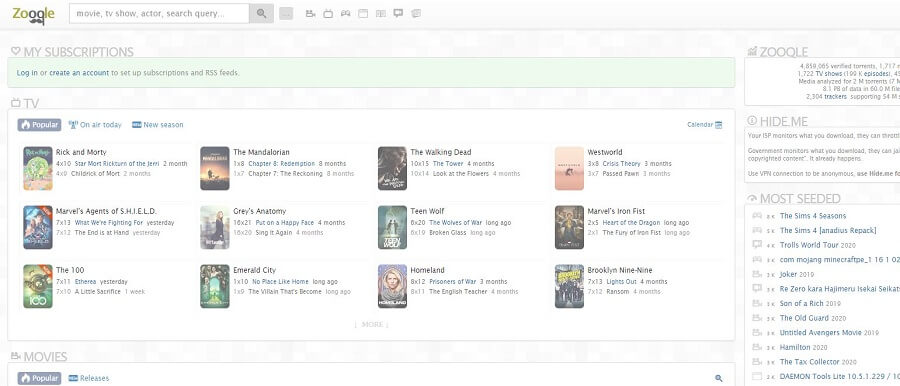Click the search magnifier button
The height and width of the screenshot is (386, 900).
261,13
